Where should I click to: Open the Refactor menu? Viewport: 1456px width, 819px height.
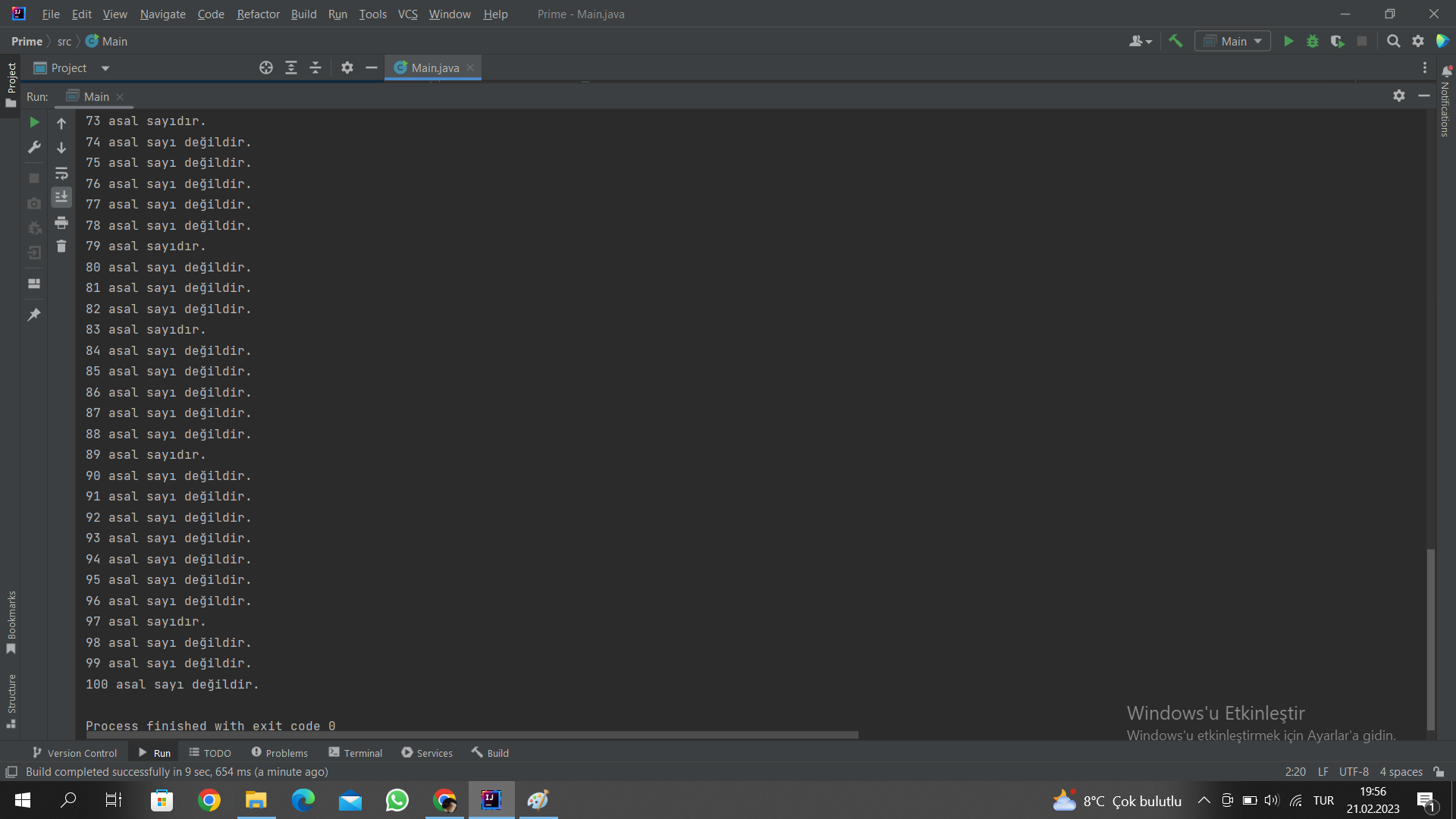(258, 14)
